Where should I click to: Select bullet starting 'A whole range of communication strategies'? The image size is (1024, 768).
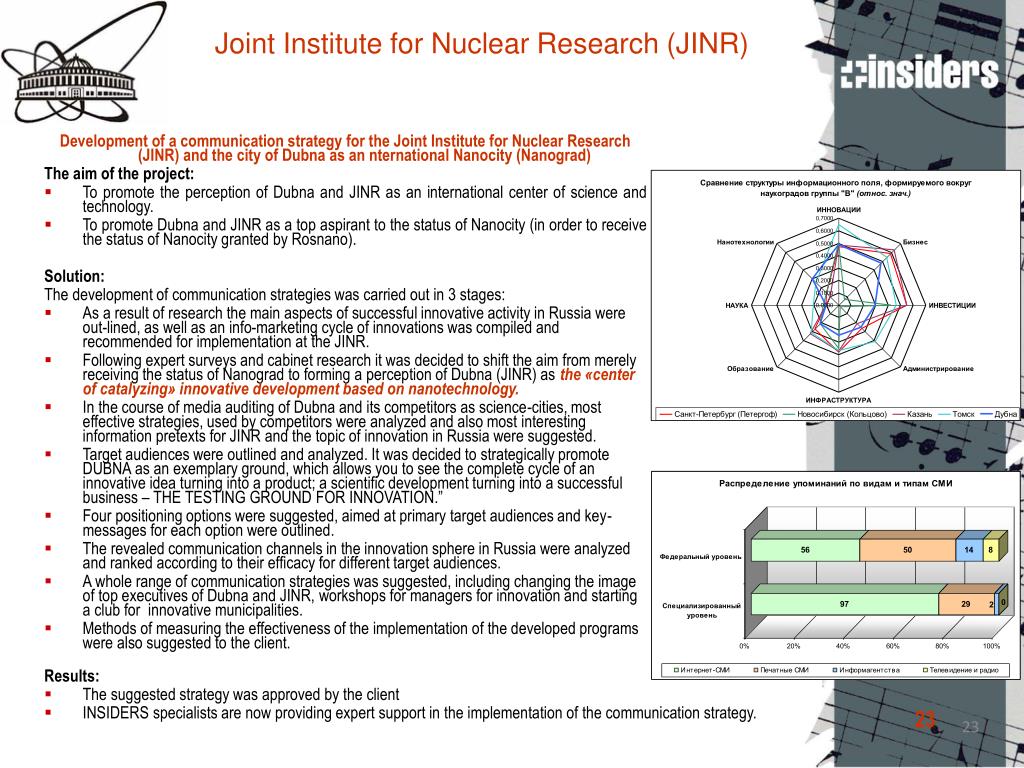click(x=360, y=596)
